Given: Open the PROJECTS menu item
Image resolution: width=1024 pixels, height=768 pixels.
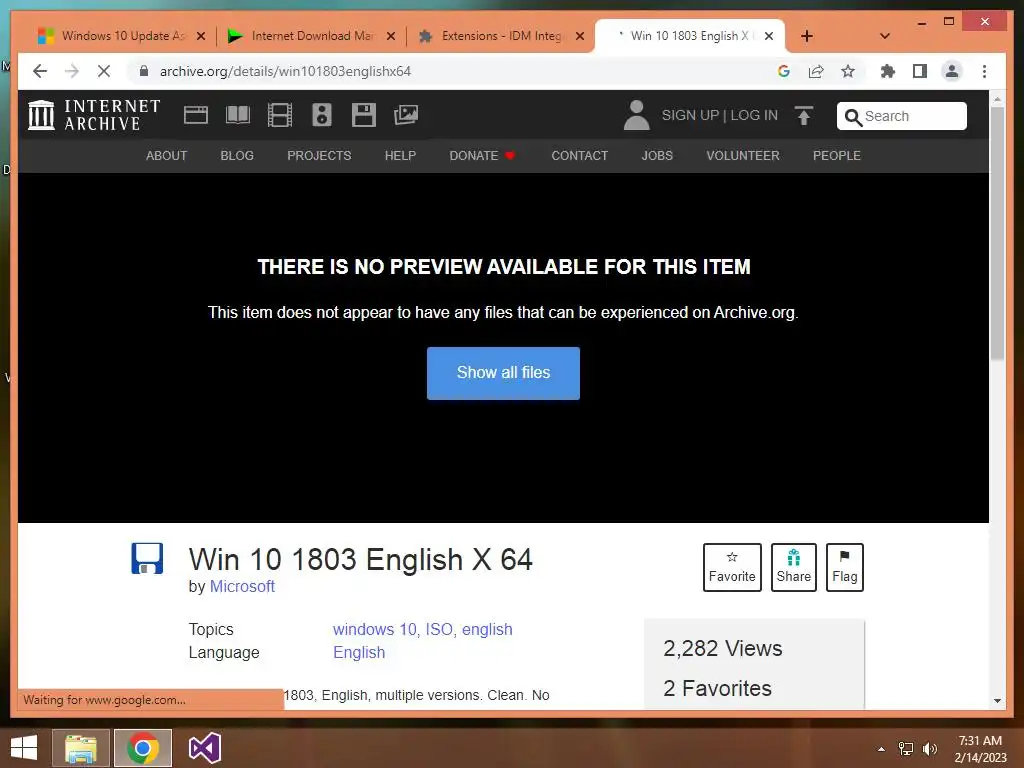Looking at the screenshot, I should coord(319,156).
